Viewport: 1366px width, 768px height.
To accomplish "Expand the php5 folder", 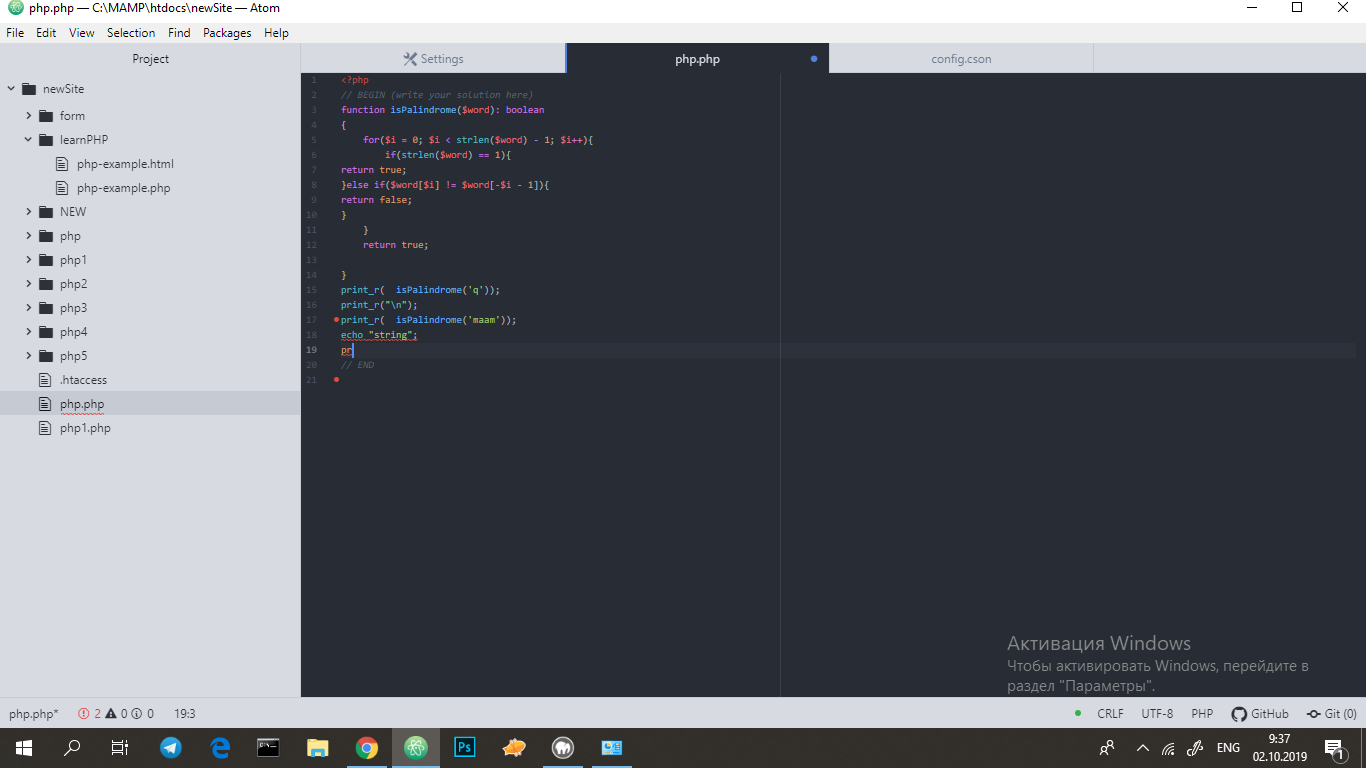I will pyautogui.click(x=29, y=356).
